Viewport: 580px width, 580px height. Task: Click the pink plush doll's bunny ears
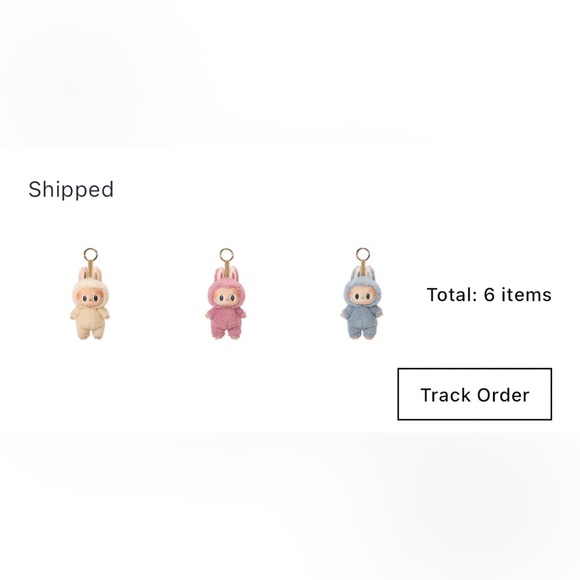tap(226, 274)
